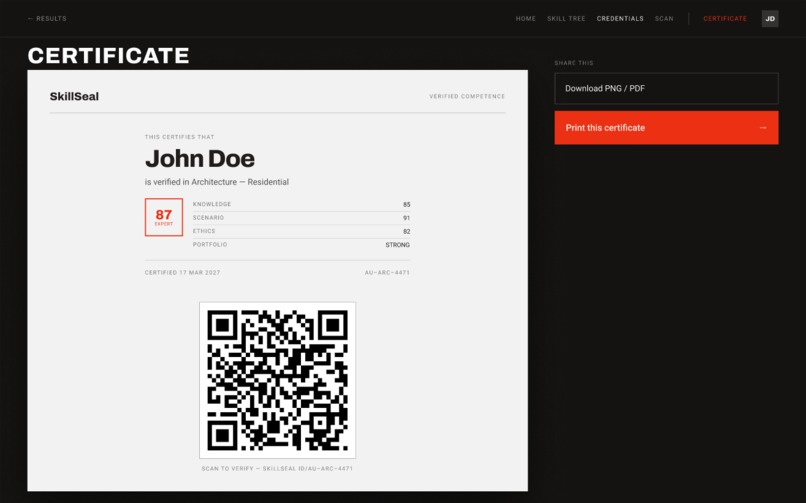806x503 pixels.
Task: Click the certificate QR code
Action: (x=278, y=380)
